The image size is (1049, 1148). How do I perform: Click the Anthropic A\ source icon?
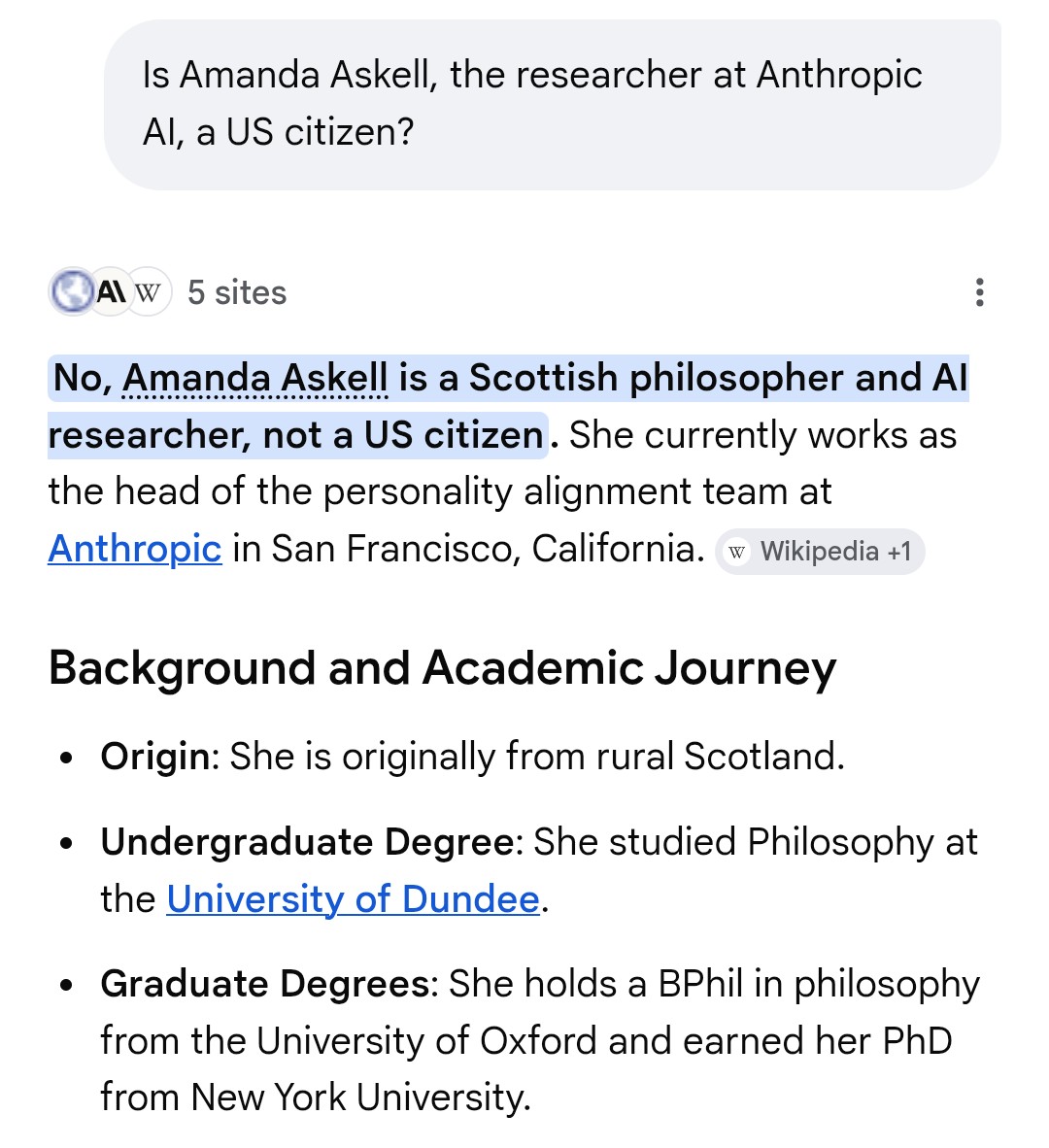(x=112, y=291)
